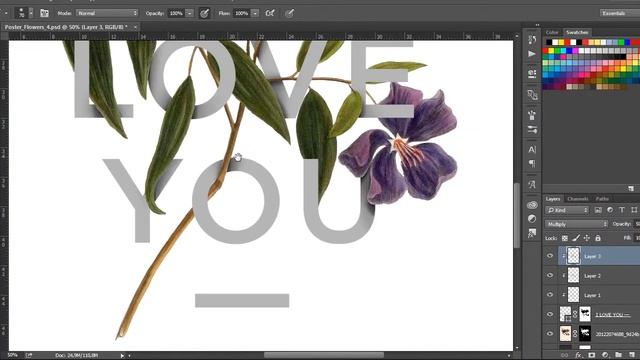Open brush preset picker dropdown
The image size is (640, 360).
point(31,13)
